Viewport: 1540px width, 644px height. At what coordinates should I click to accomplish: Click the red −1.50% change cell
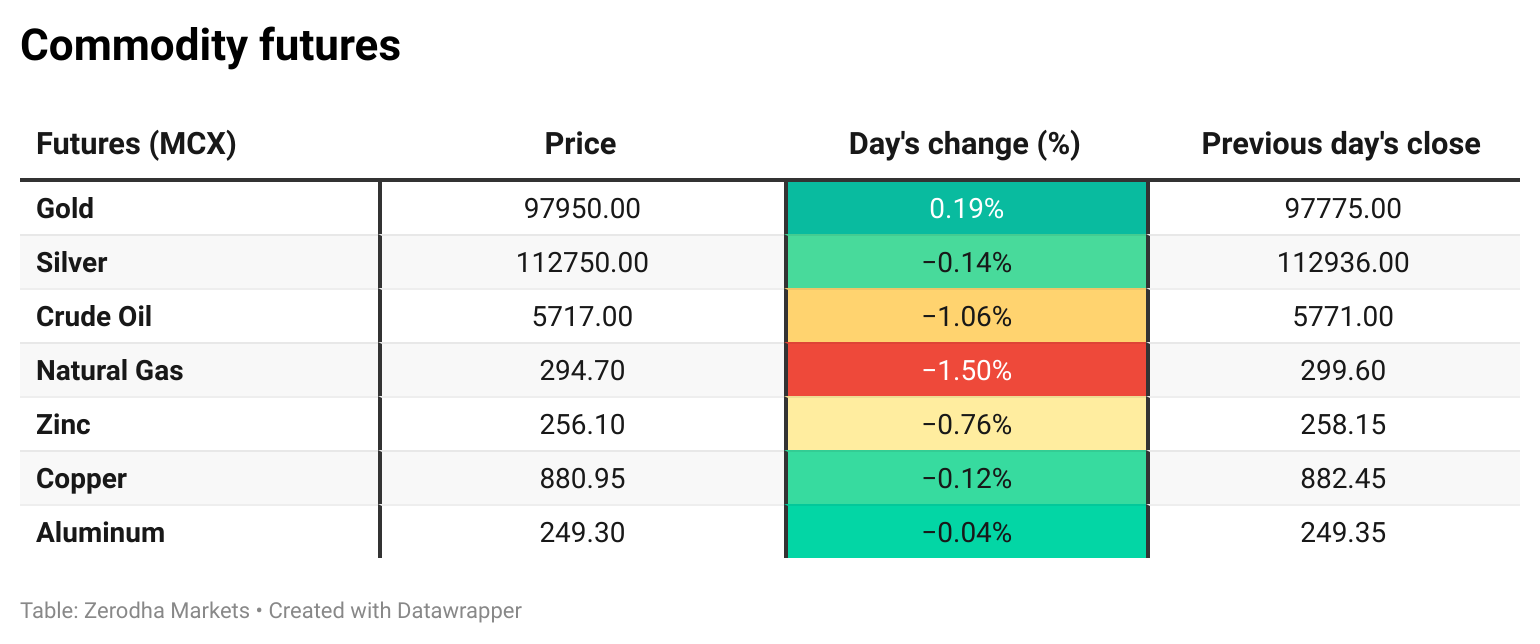pyautogui.click(x=966, y=371)
